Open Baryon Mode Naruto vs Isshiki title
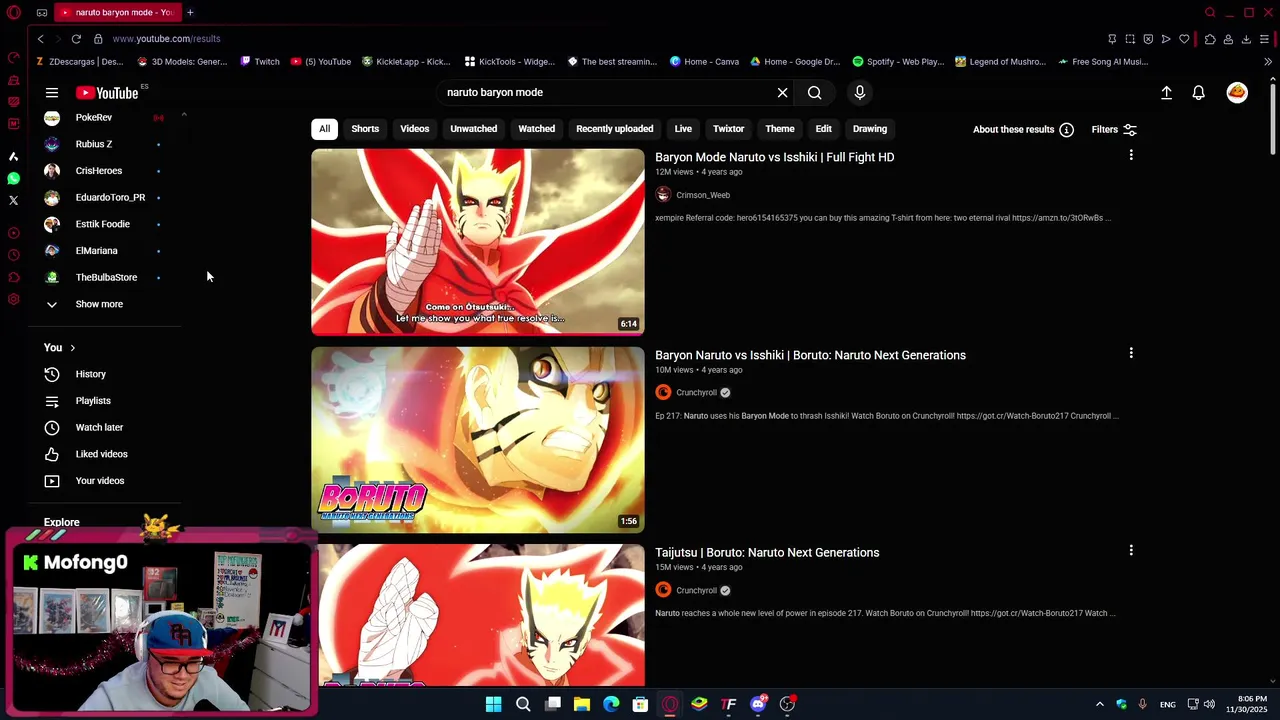Screen dimensions: 1280x720 pyautogui.click(x=775, y=157)
